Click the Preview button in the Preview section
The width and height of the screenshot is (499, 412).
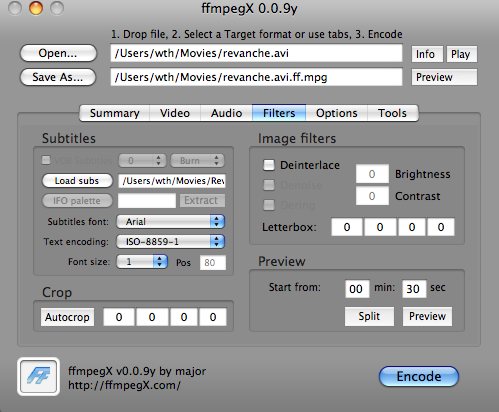(427, 316)
